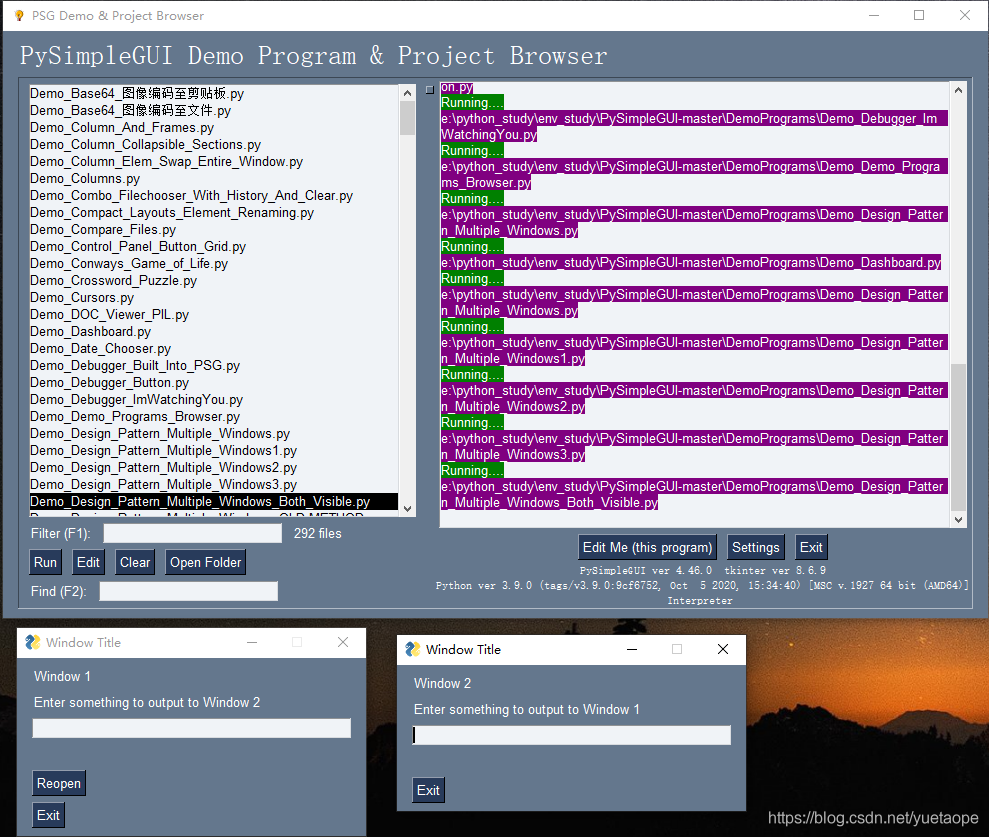
Task: Click the Run button
Action: coord(45,562)
